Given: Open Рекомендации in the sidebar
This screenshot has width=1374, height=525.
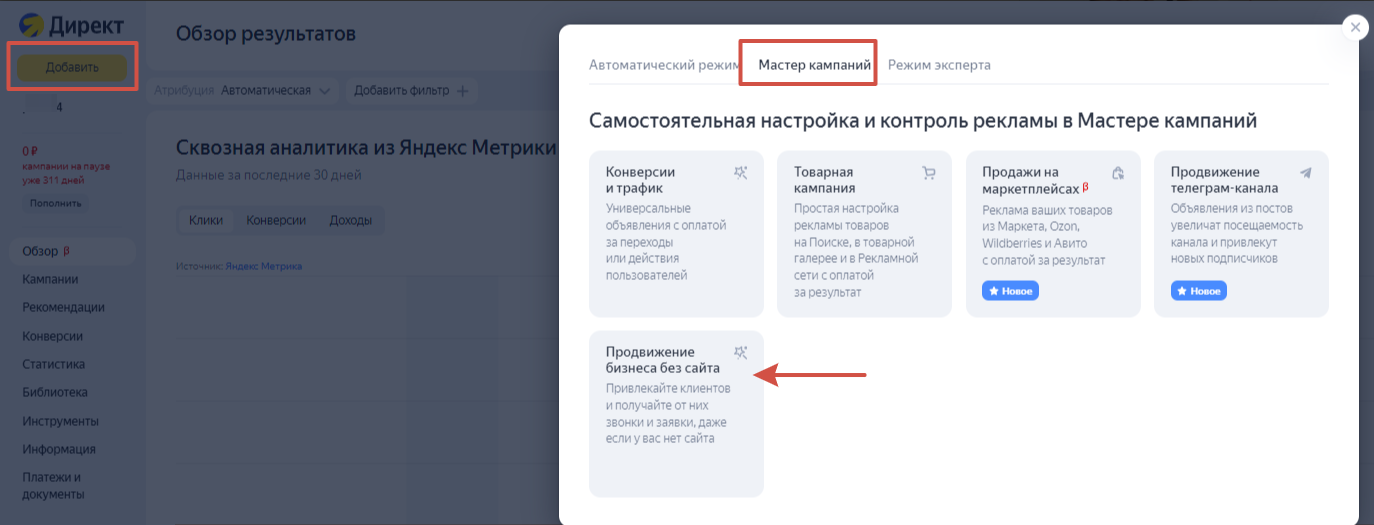Looking at the screenshot, I should pyautogui.click(x=63, y=307).
